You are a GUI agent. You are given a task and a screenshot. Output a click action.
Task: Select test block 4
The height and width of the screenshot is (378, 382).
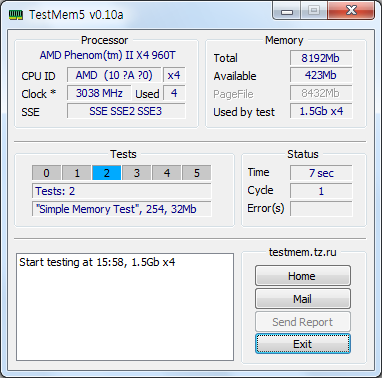167,173
